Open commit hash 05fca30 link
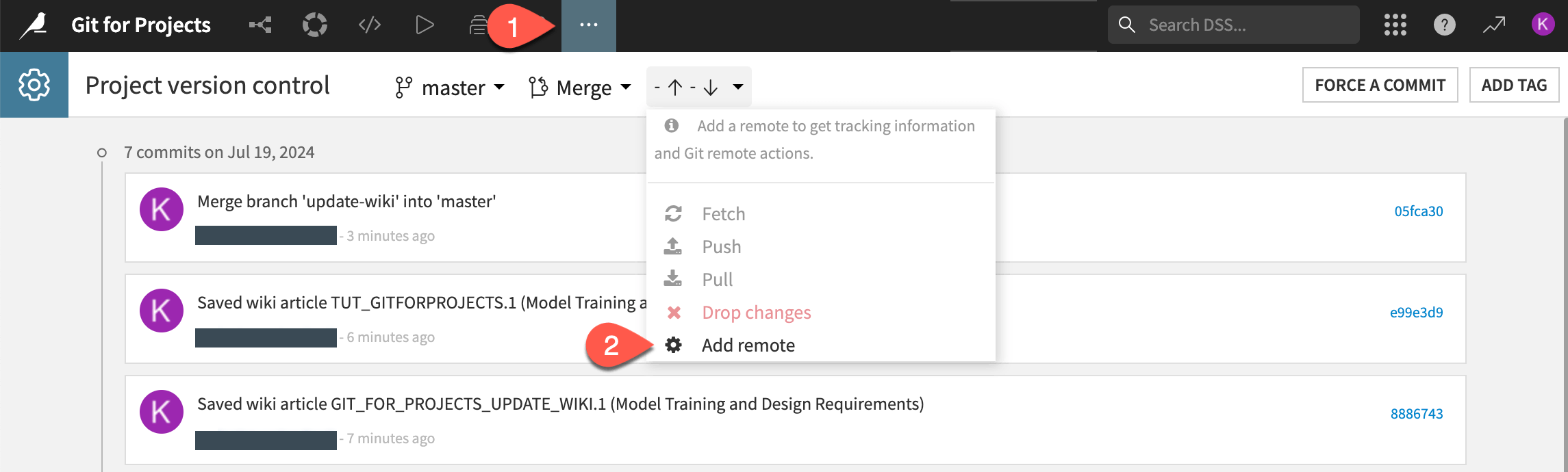The width and height of the screenshot is (1568, 472). click(1419, 211)
